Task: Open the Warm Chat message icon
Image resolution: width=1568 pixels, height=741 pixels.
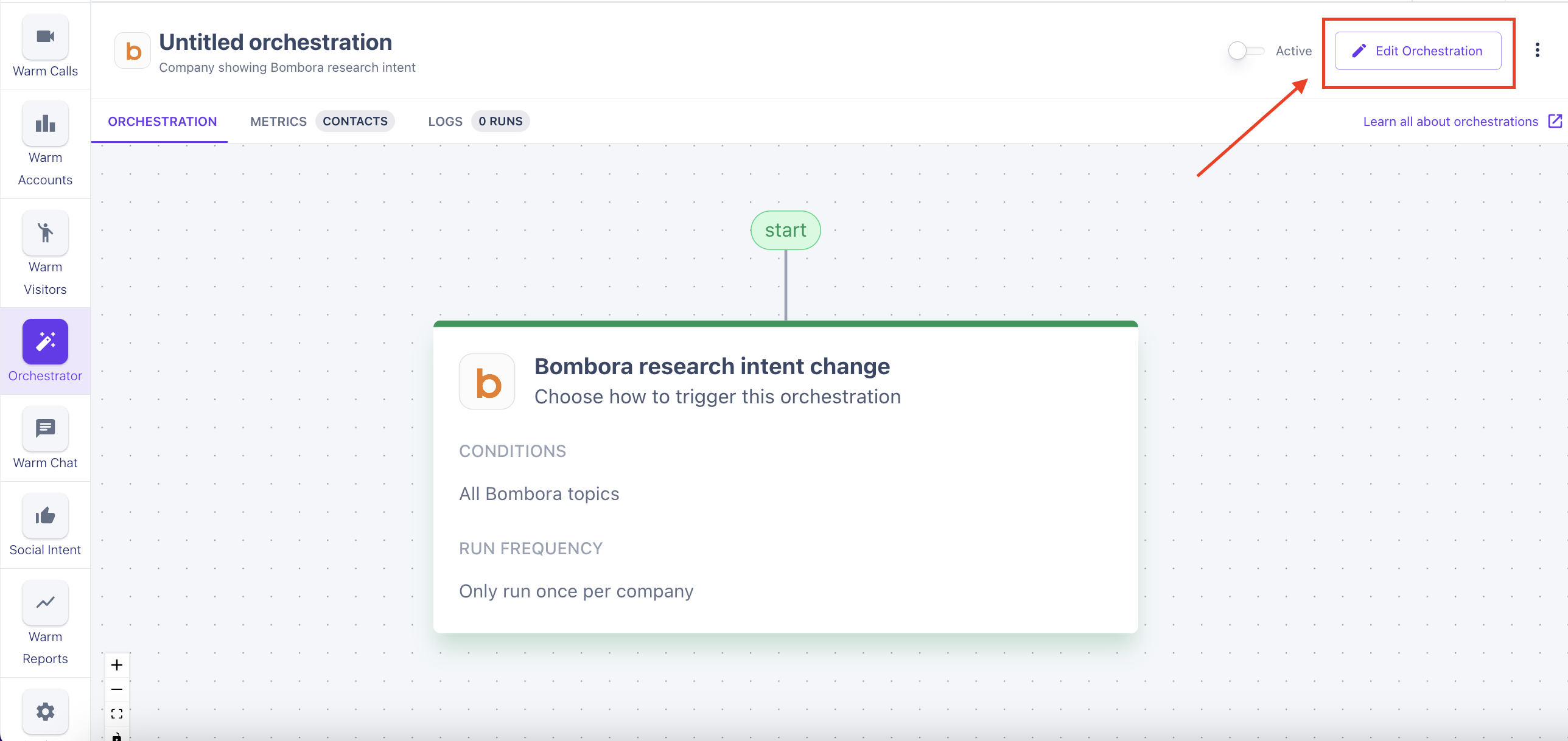Action: click(x=46, y=429)
